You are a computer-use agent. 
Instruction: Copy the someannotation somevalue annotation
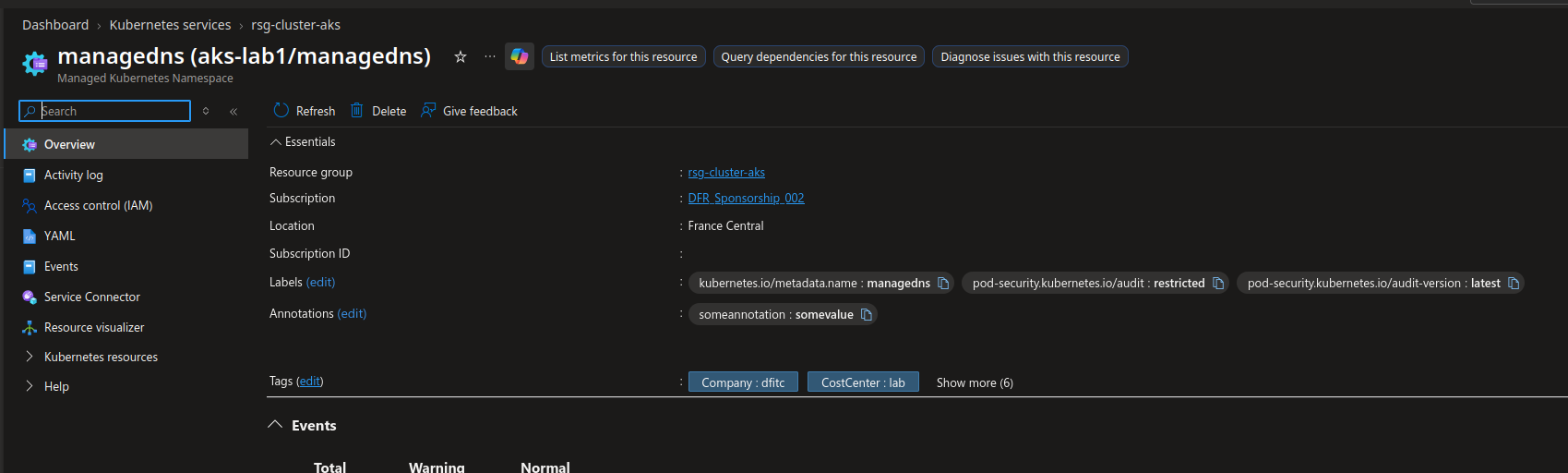tap(867, 314)
